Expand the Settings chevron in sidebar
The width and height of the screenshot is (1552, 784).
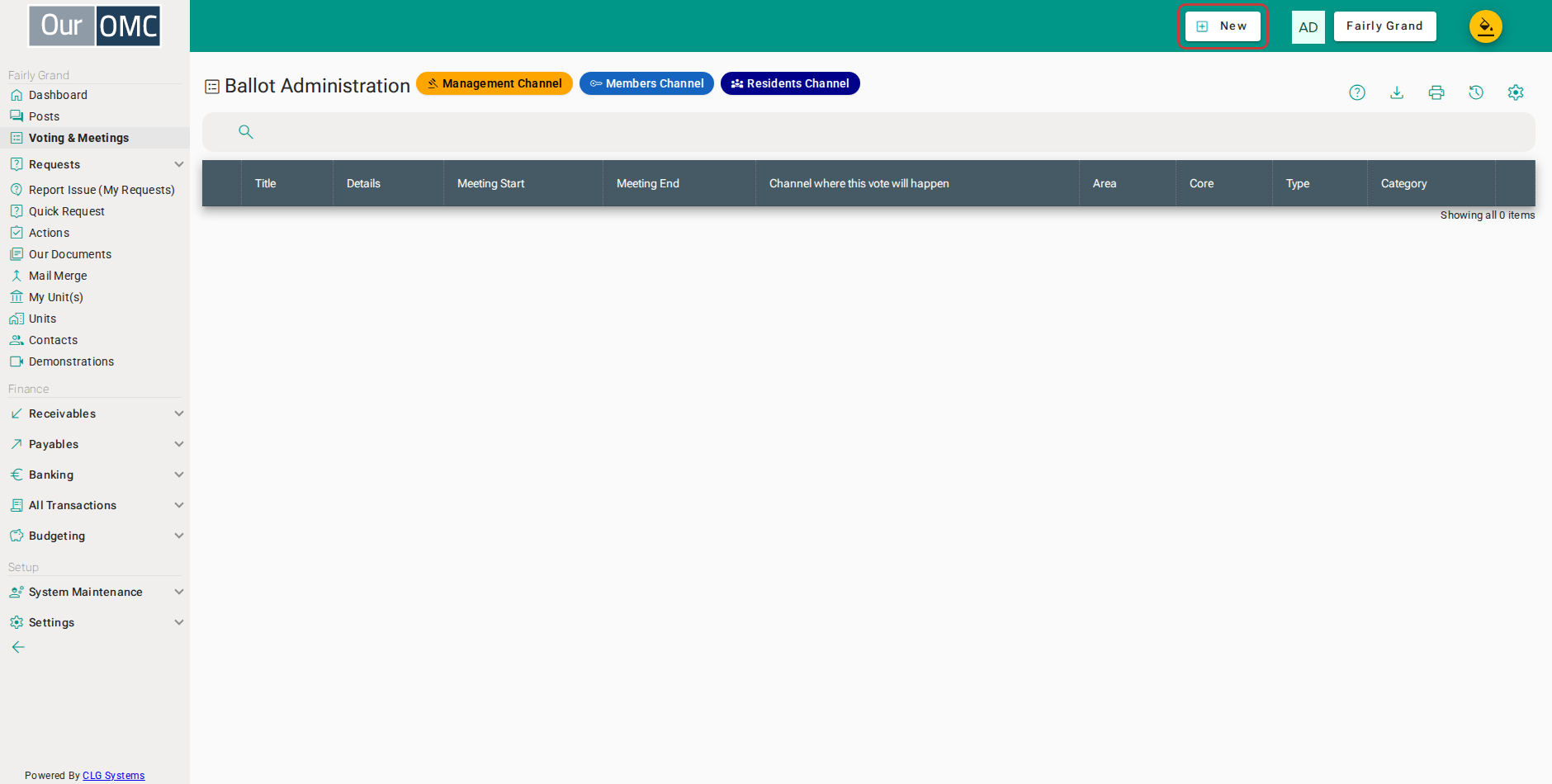click(179, 622)
